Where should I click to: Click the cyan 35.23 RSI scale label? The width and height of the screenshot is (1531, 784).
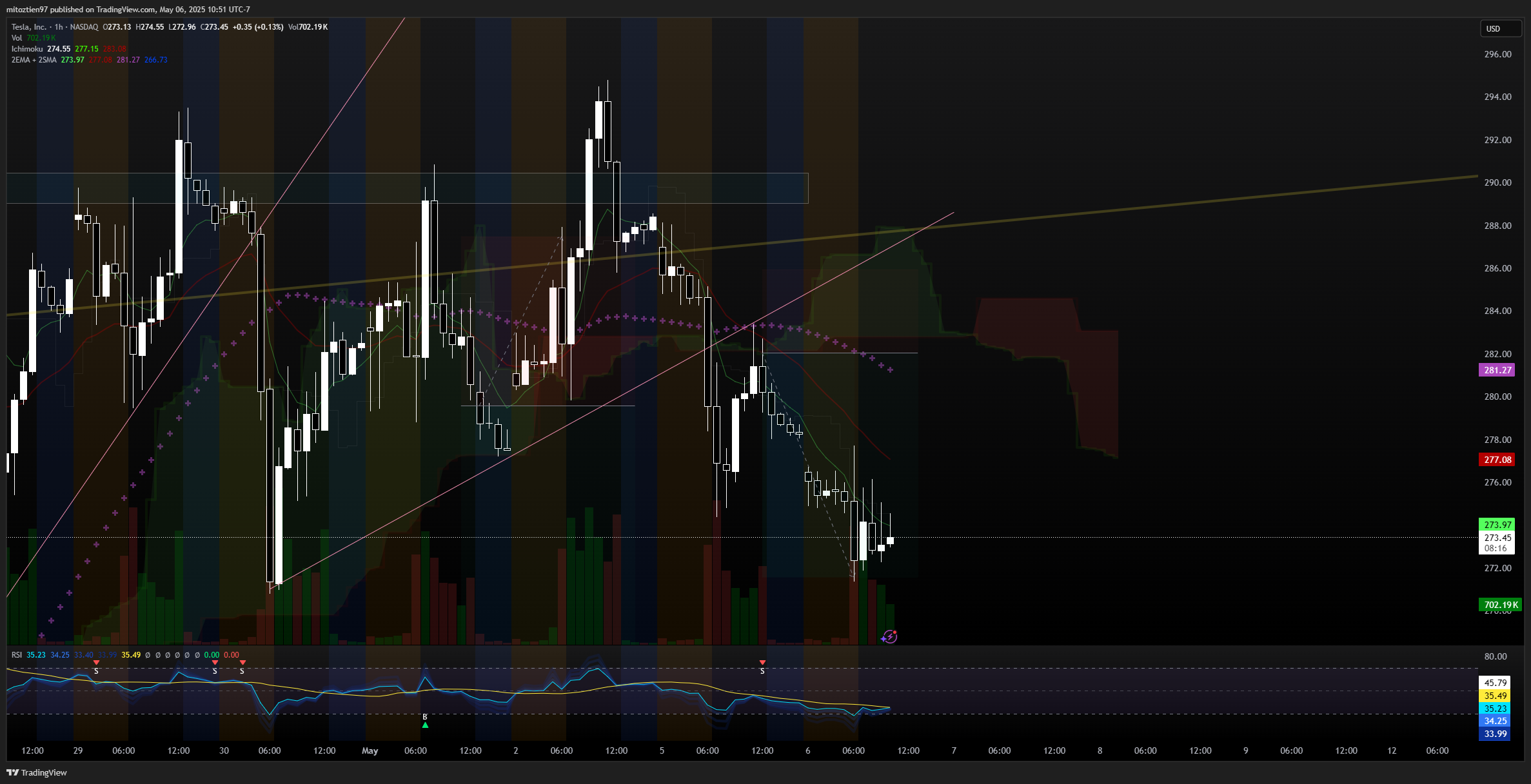click(1496, 709)
